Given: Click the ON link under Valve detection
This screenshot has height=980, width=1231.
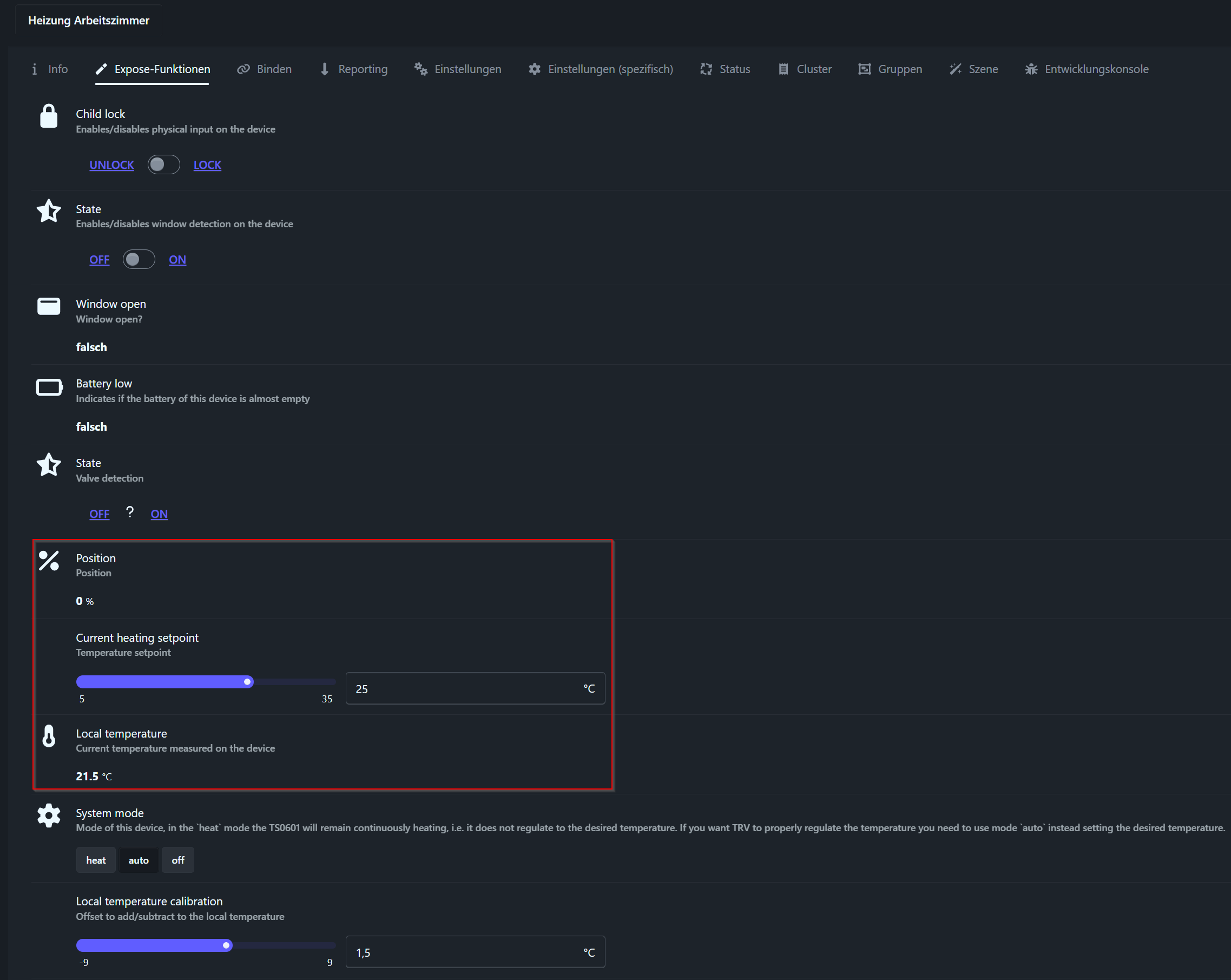Looking at the screenshot, I should pyautogui.click(x=159, y=514).
